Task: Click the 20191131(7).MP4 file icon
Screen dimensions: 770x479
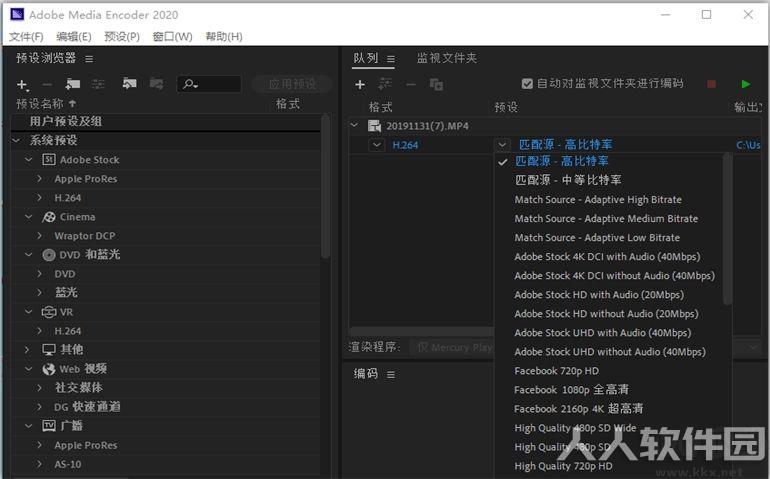Action: coord(375,126)
